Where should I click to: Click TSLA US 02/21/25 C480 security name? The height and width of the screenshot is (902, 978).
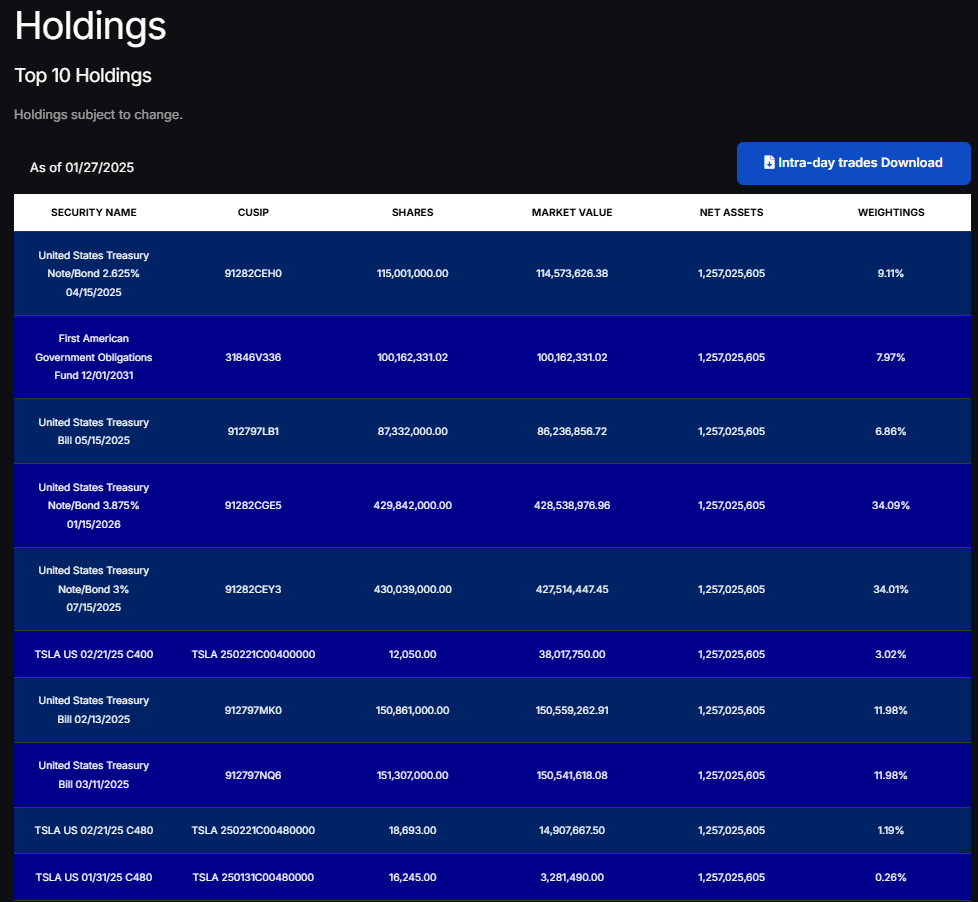[94, 830]
